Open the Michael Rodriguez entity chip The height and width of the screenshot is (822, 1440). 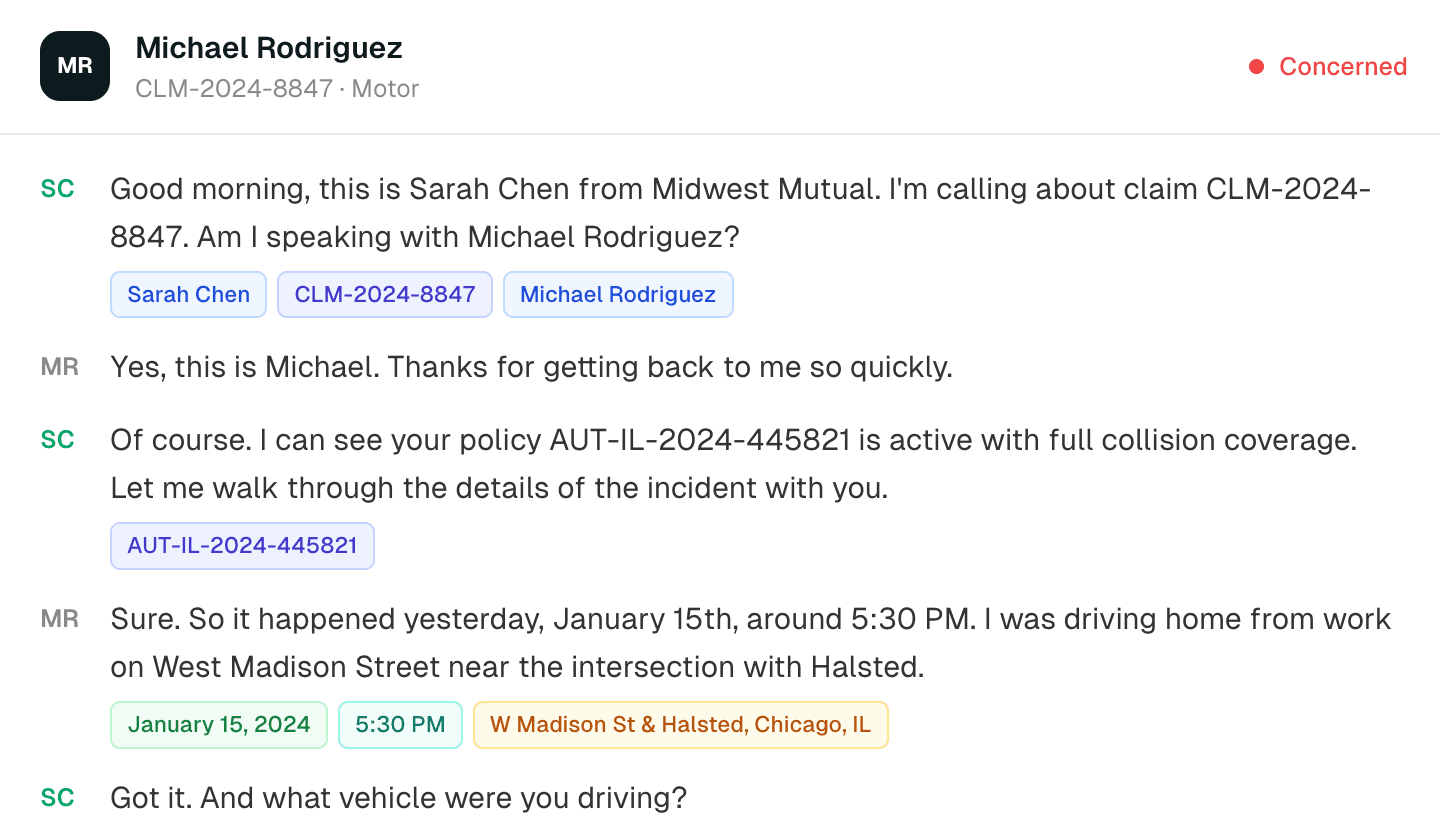click(x=618, y=294)
